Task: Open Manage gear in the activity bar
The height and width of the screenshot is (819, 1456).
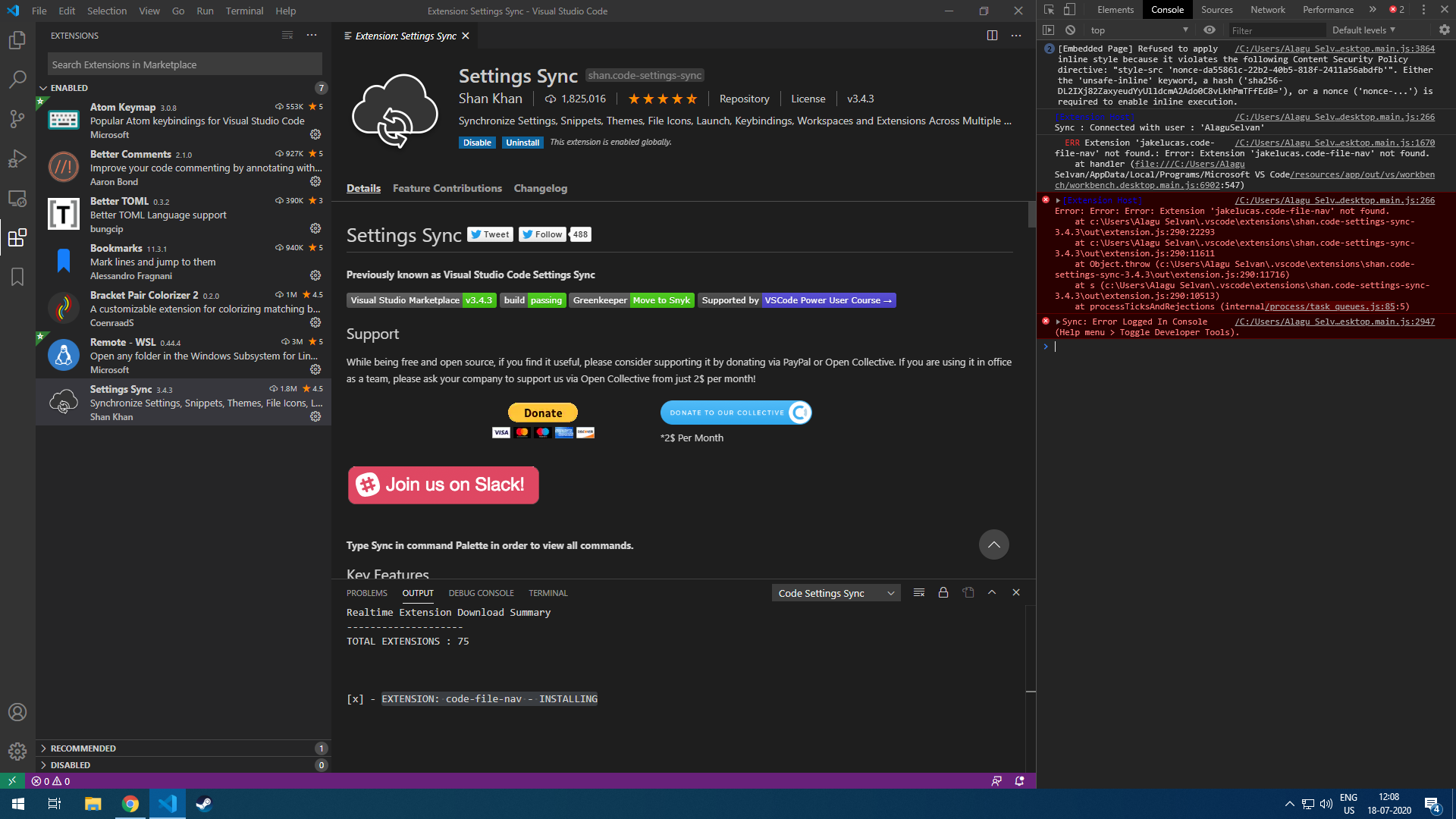Action: pos(17,751)
